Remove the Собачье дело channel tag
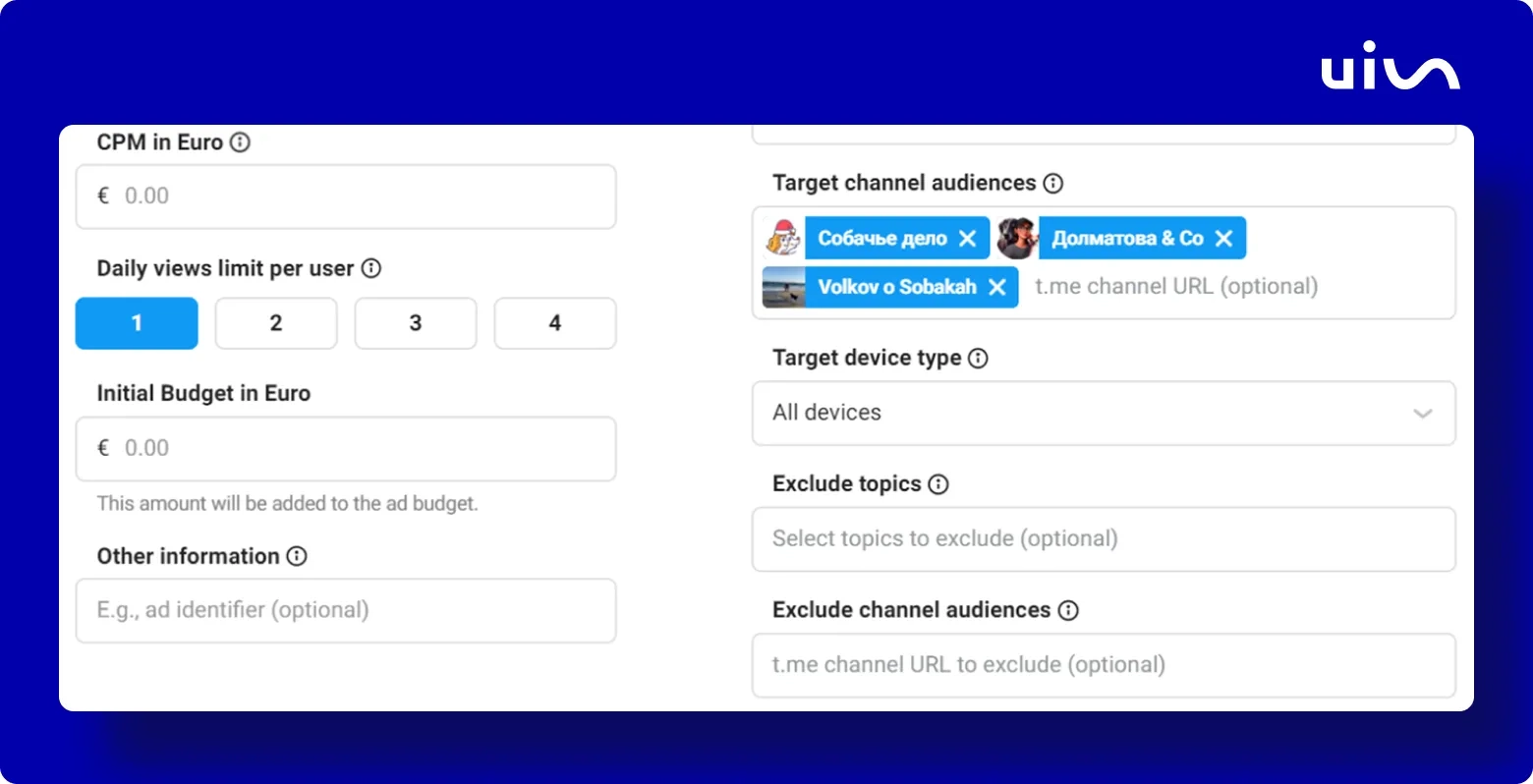This screenshot has height=784, width=1533. pos(968,239)
